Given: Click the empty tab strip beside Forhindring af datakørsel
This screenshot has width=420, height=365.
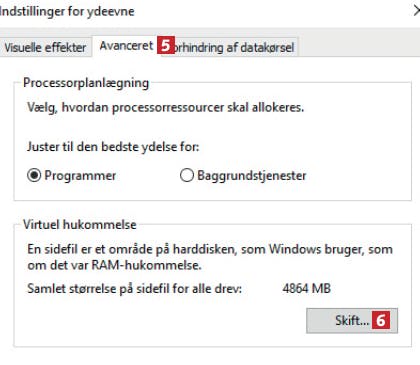Looking at the screenshot, I should pos(358,47).
